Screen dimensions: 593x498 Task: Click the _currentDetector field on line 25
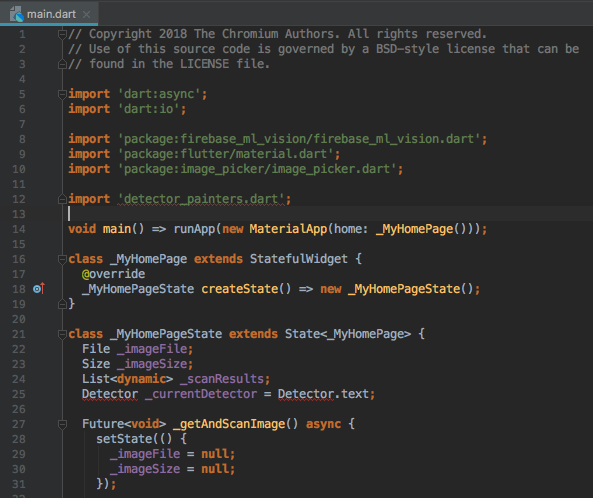[201, 394]
